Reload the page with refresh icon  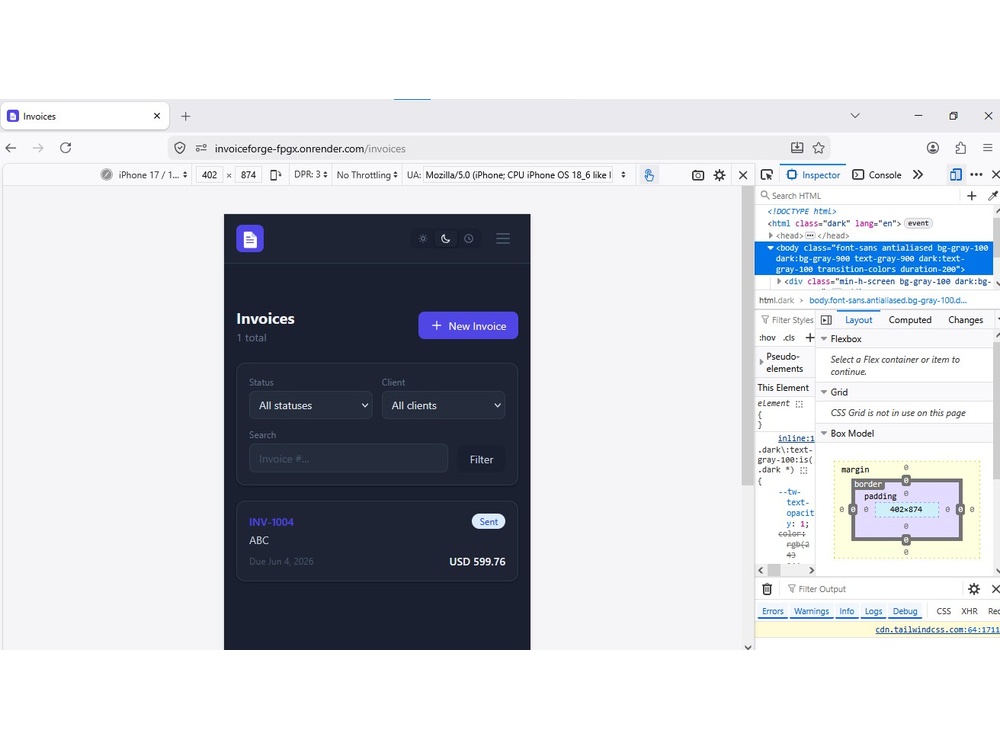(66, 148)
